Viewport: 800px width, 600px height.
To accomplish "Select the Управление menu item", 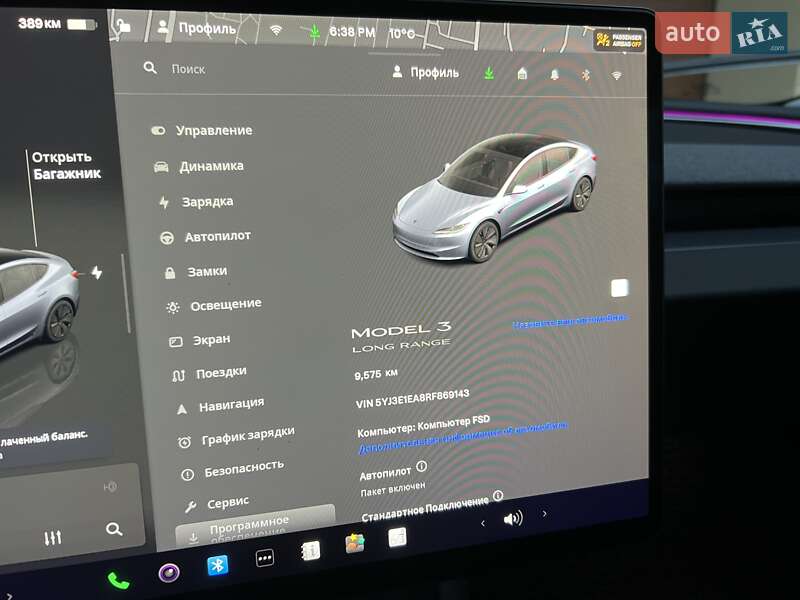I will coord(213,130).
